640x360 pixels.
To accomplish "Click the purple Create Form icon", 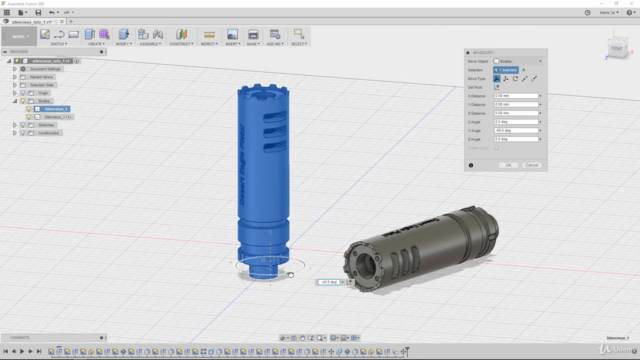I will pyautogui.click(x=104, y=35).
